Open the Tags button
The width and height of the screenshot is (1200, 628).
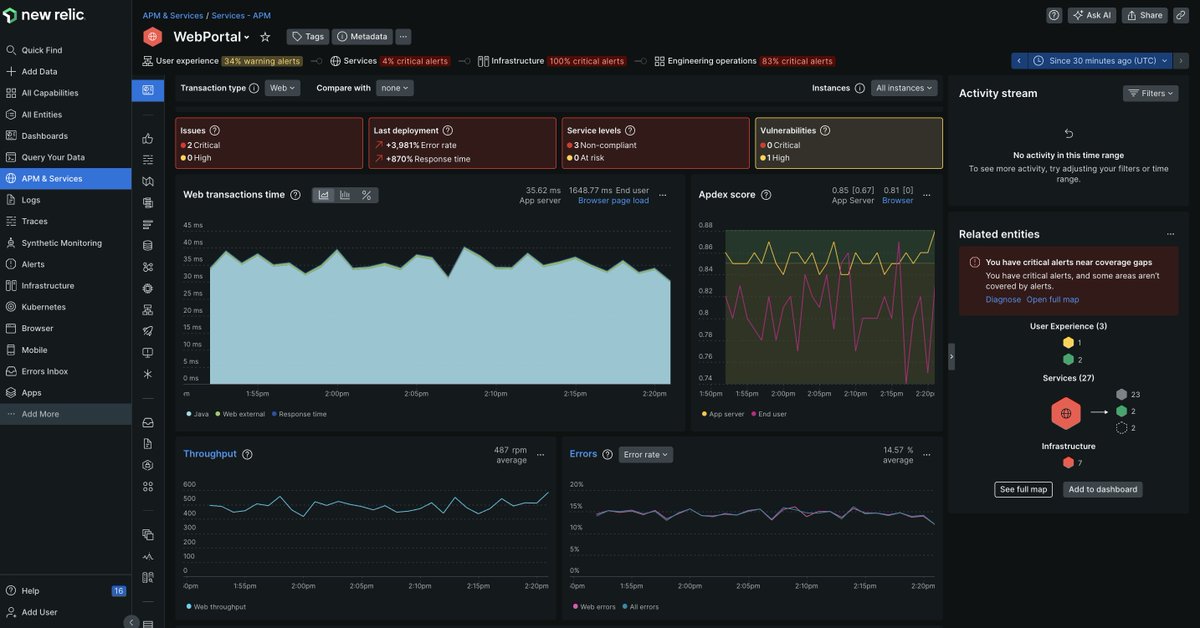click(x=308, y=37)
